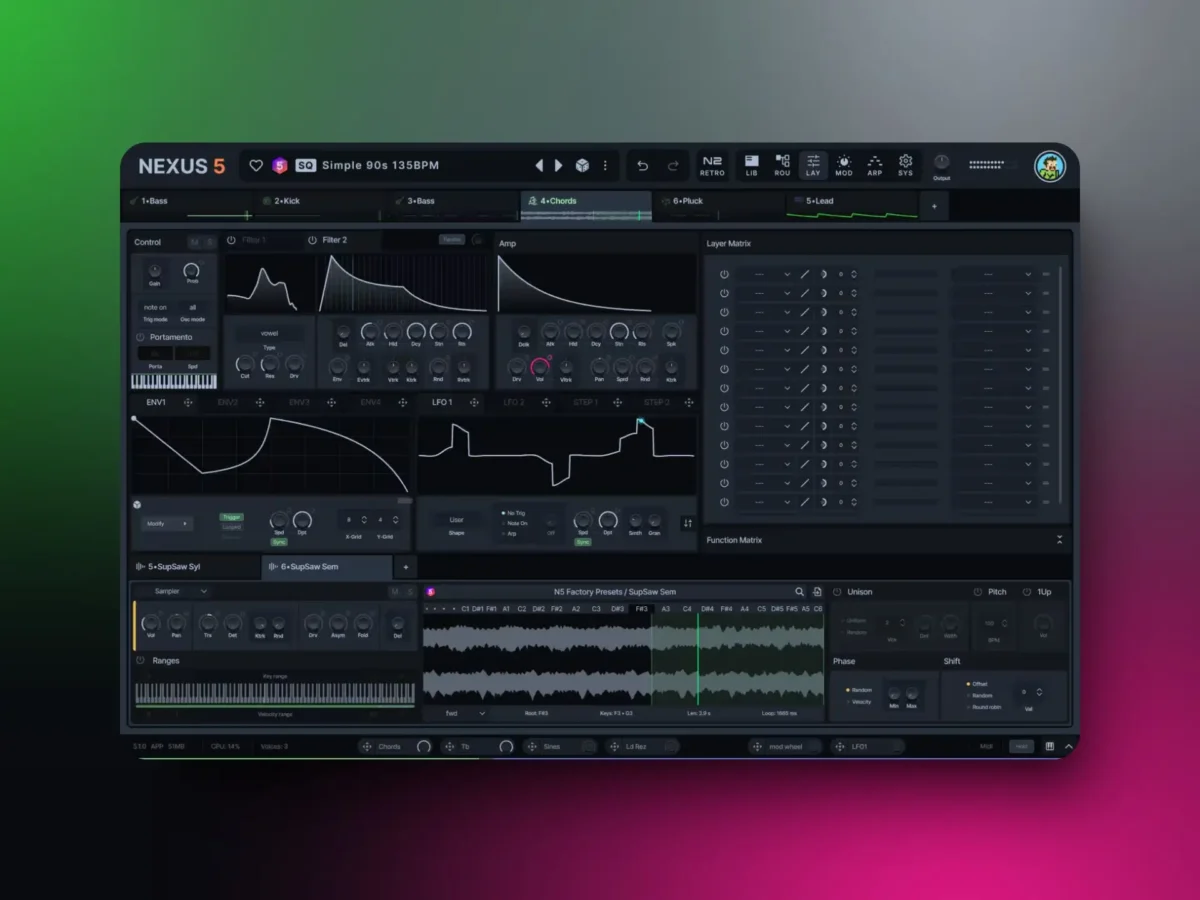Open the SYS settings gear
This screenshot has width=1200, height=900.
[x=905, y=165]
